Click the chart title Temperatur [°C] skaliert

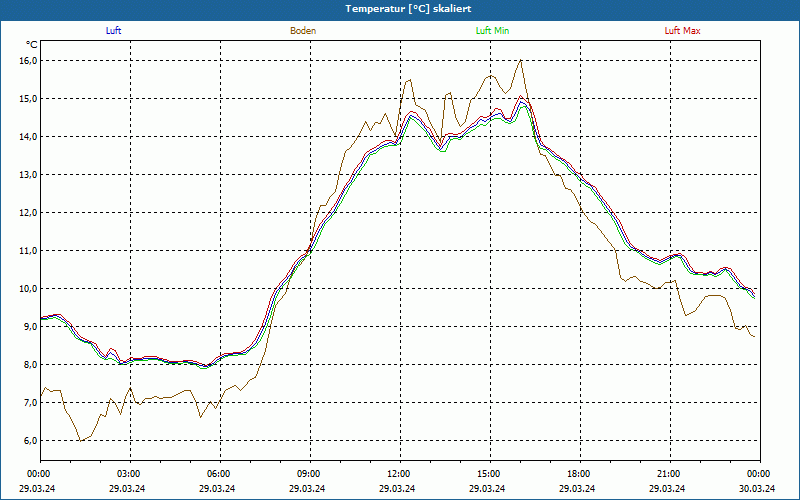click(x=408, y=9)
